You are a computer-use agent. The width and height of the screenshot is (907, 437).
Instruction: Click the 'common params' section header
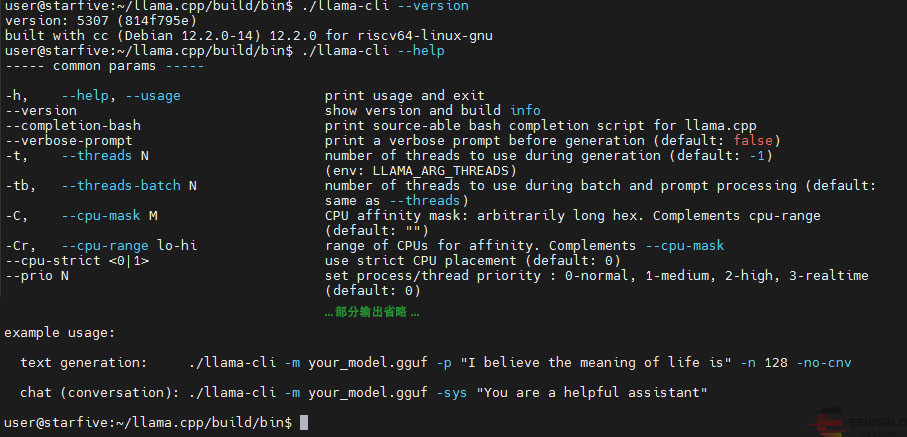click(x=104, y=66)
